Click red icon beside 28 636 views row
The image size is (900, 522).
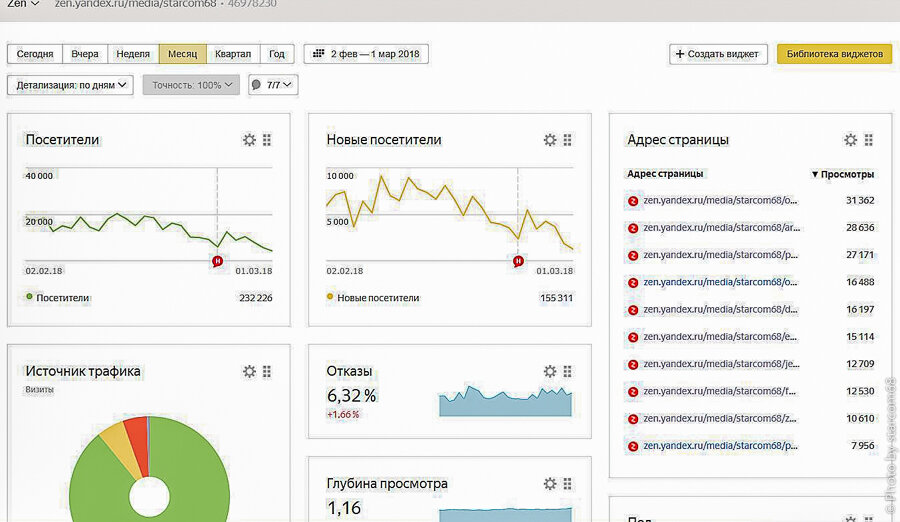pyautogui.click(x=633, y=228)
